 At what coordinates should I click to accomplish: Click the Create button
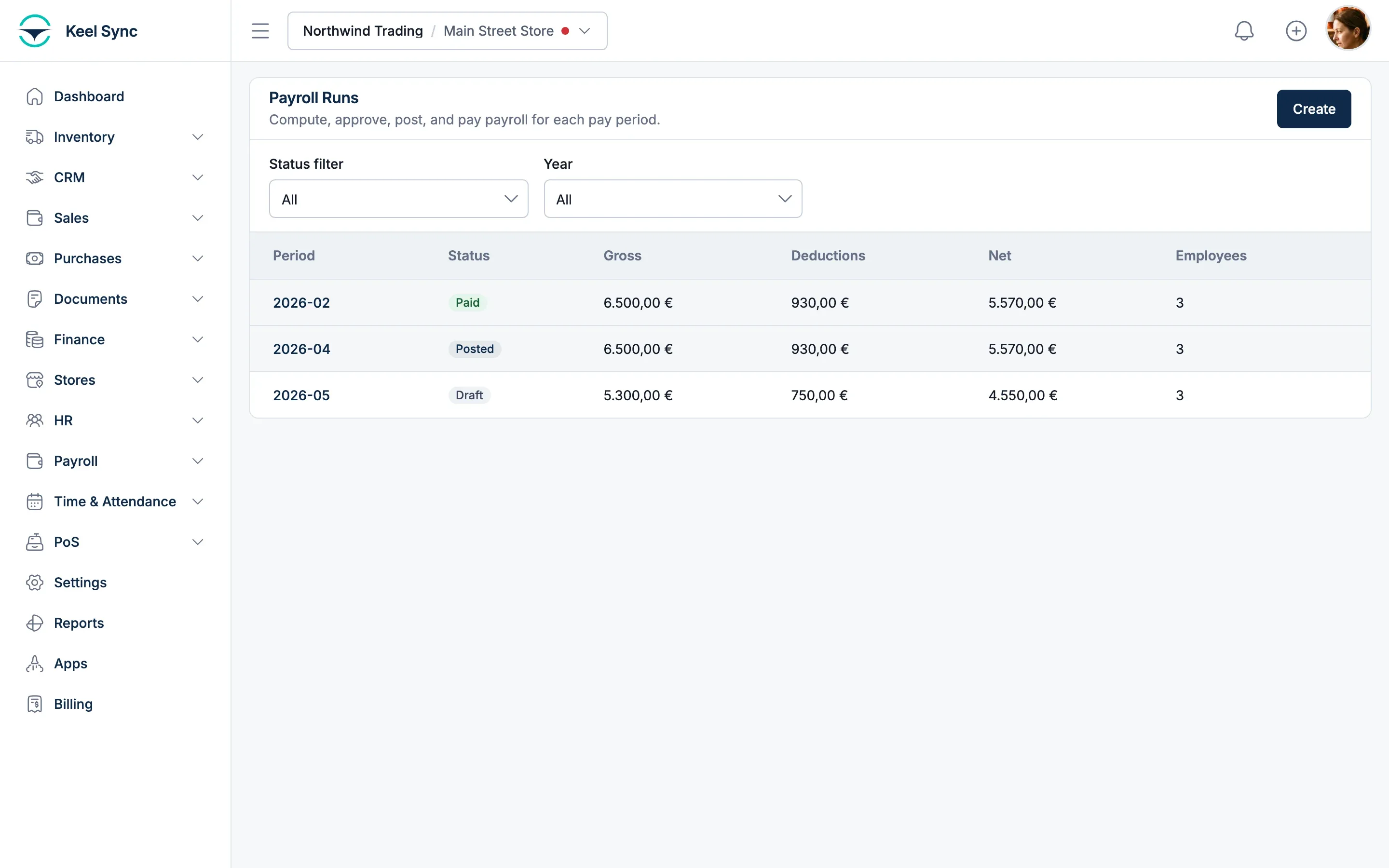point(1314,108)
